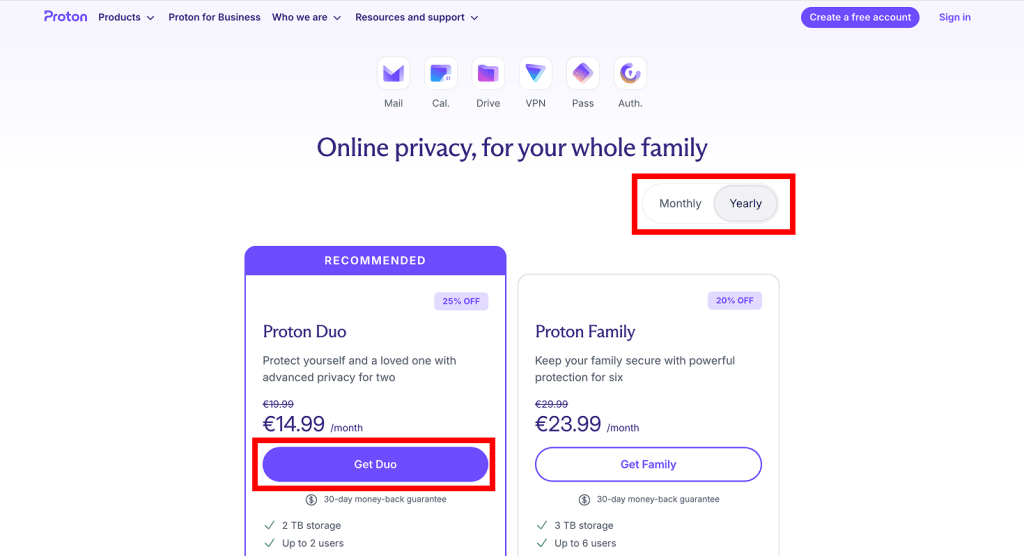Open the Proton Pass icon

point(583,73)
